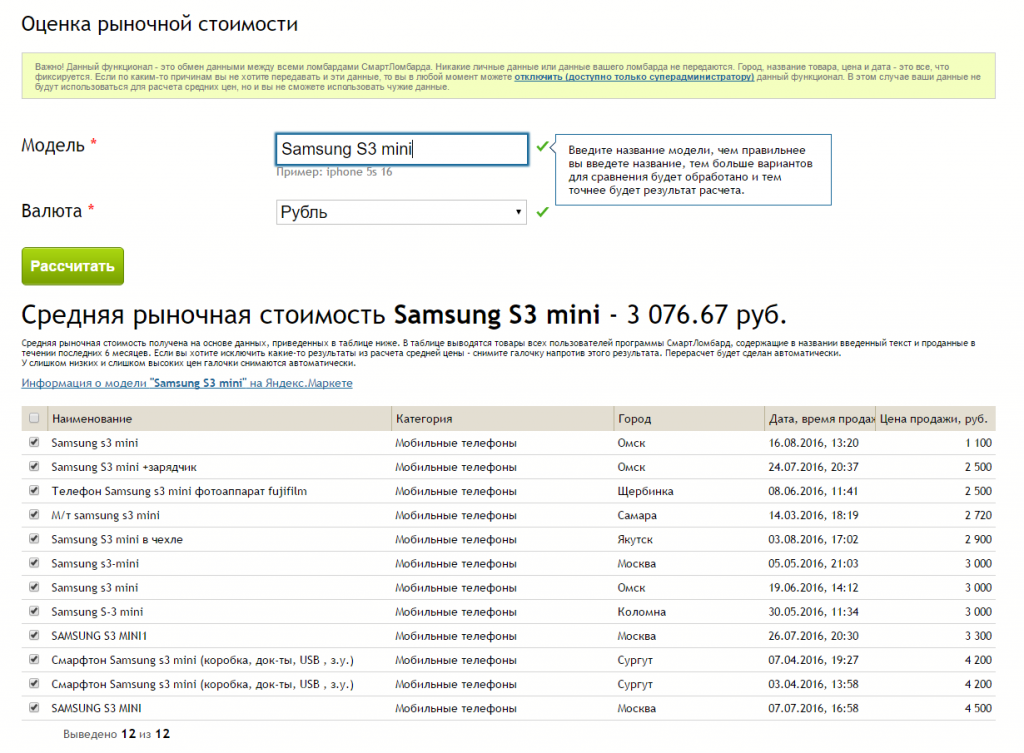Screen dimensions: 1024x753
Task: Click the green Рассчитать button
Action: click(72, 266)
